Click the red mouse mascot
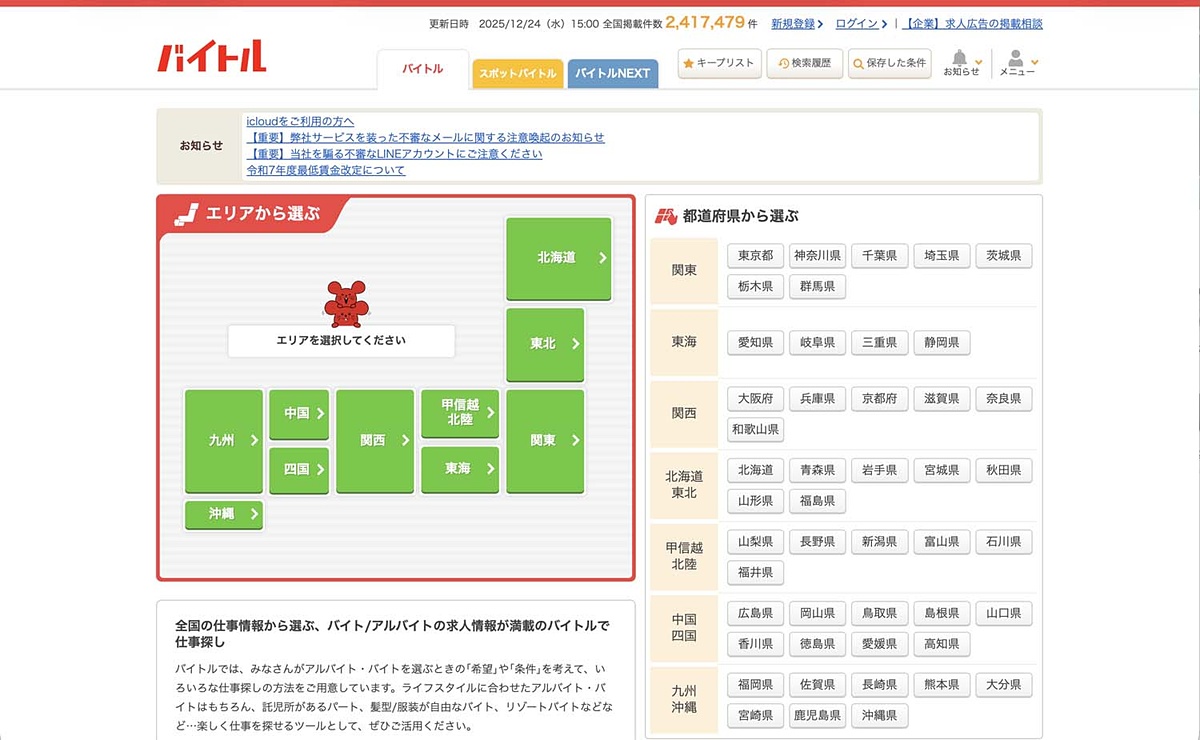This screenshot has width=1200, height=740. point(345,303)
